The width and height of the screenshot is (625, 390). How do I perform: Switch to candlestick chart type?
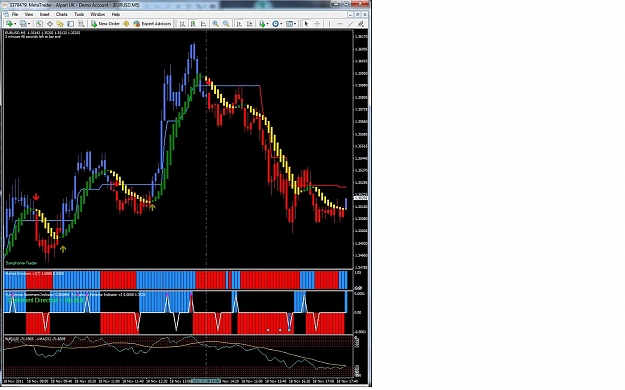click(x=193, y=24)
